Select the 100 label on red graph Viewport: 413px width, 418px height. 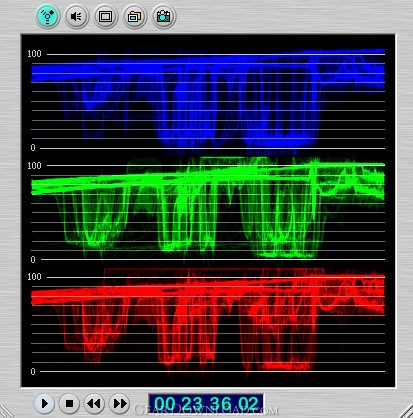(34, 277)
